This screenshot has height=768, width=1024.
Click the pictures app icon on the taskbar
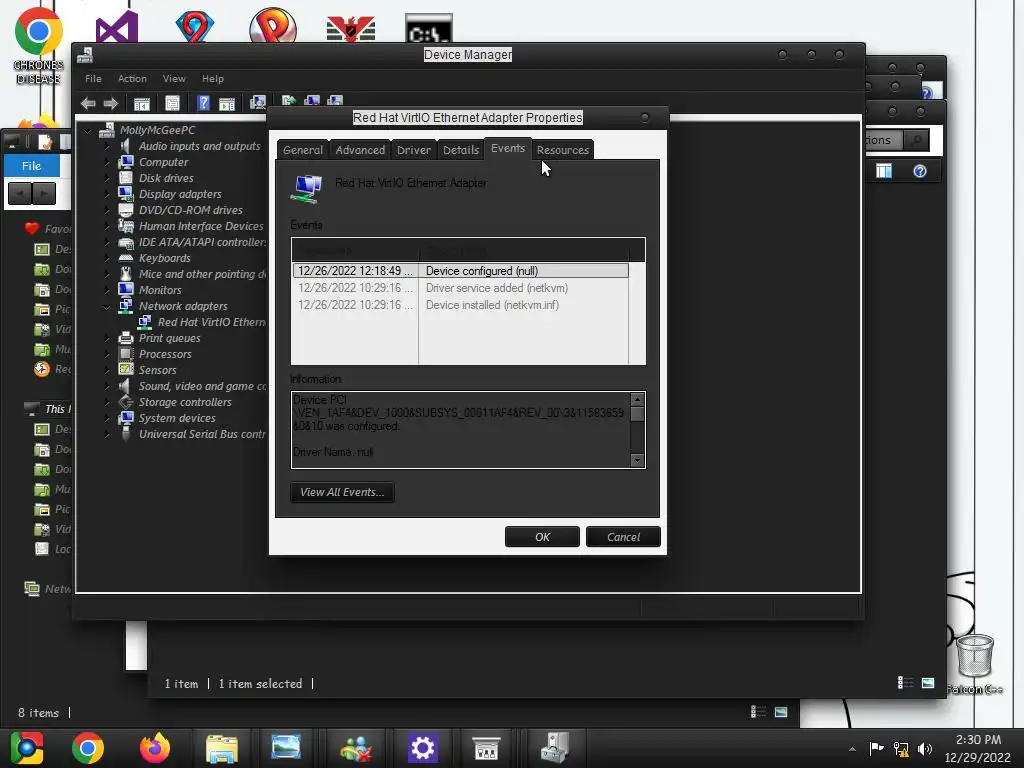pyautogui.click(x=286, y=748)
